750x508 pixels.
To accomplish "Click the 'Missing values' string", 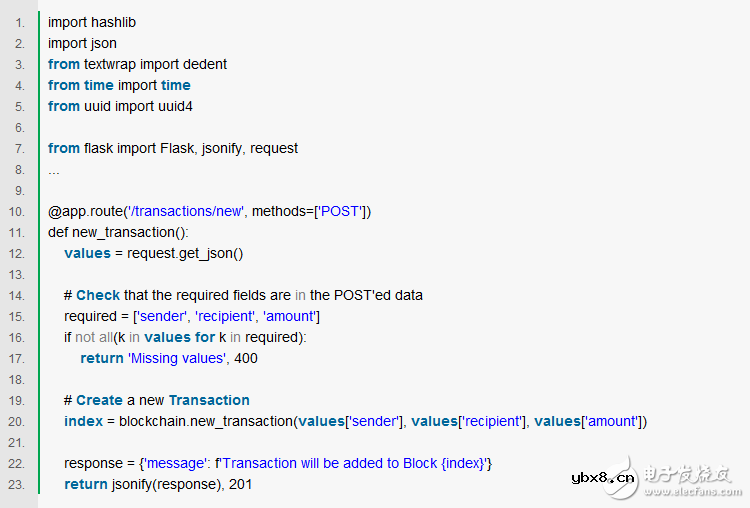I will [176, 358].
